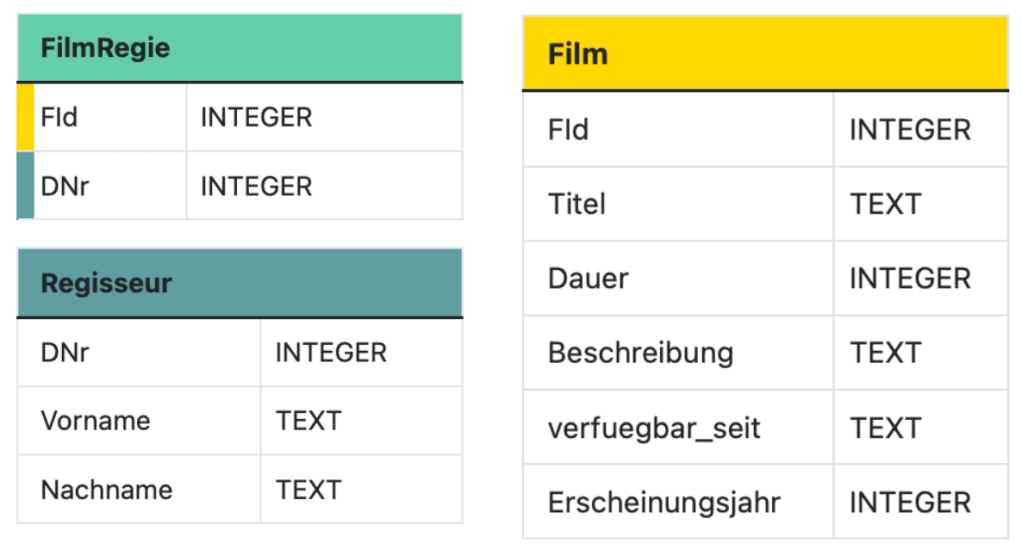This screenshot has height=550, width=1022.
Task: Click the FilmRegie table header
Action: [x=105, y=48]
